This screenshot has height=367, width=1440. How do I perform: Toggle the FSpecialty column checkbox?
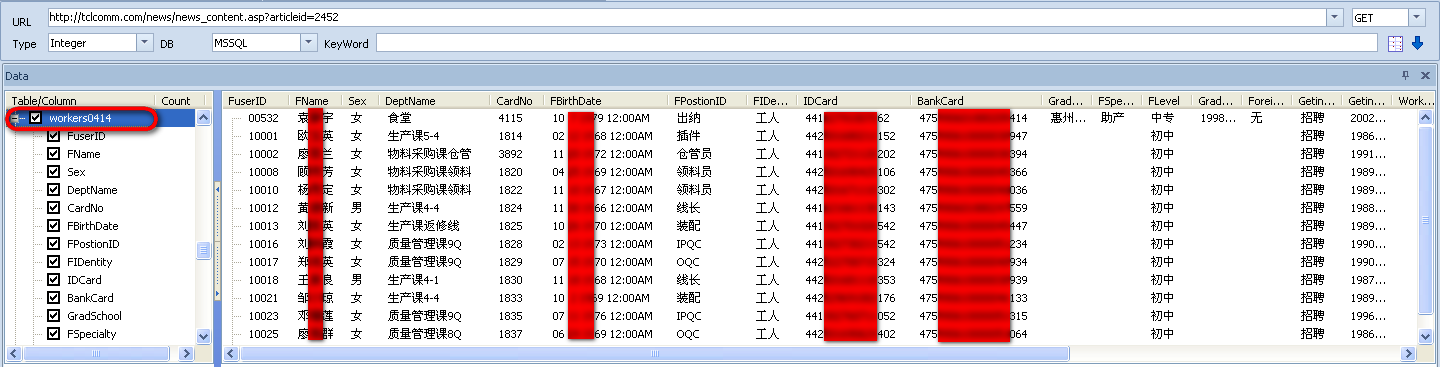pyautogui.click(x=54, y=334)
